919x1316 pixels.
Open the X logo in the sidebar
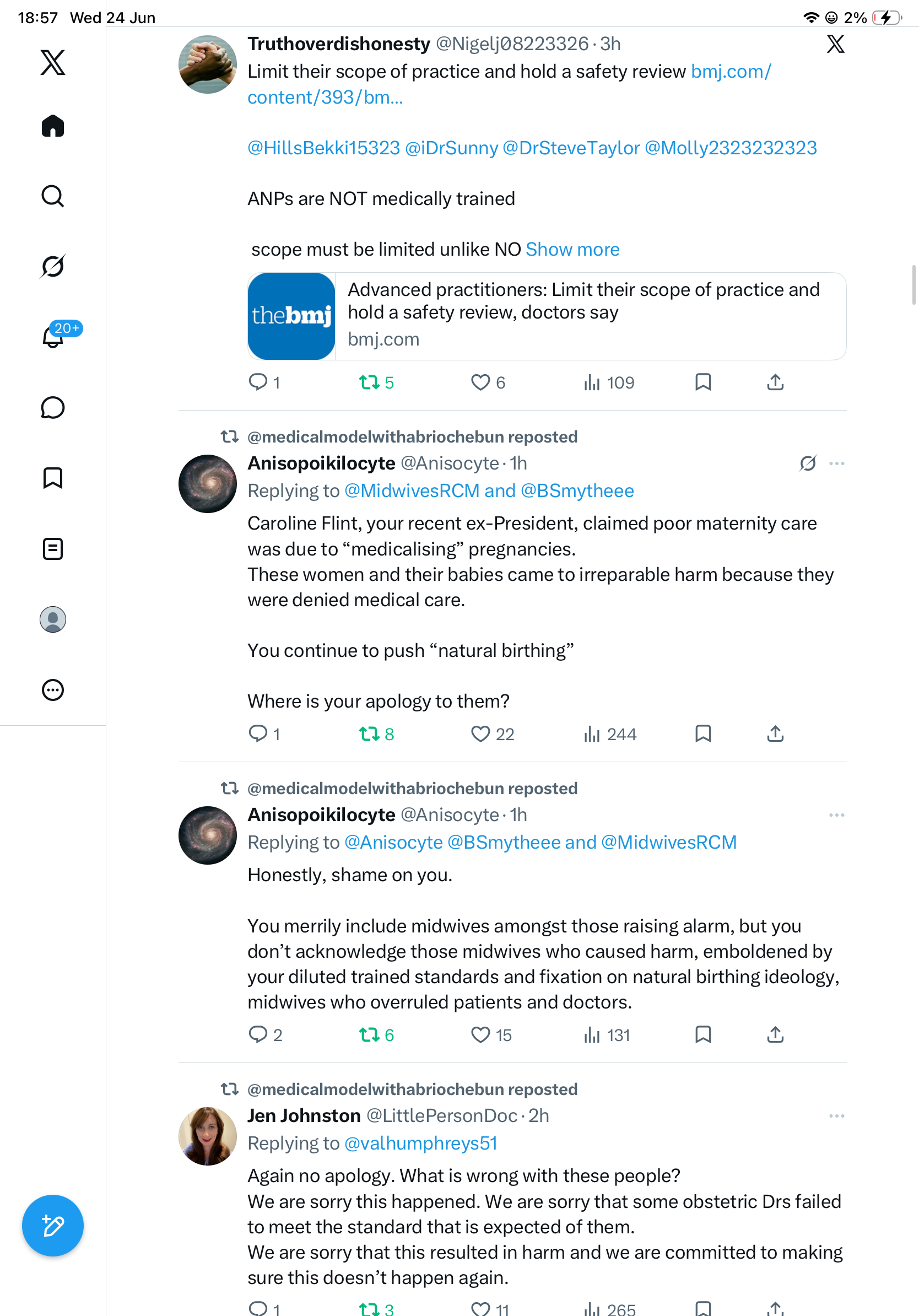click(x=53, y=62)
